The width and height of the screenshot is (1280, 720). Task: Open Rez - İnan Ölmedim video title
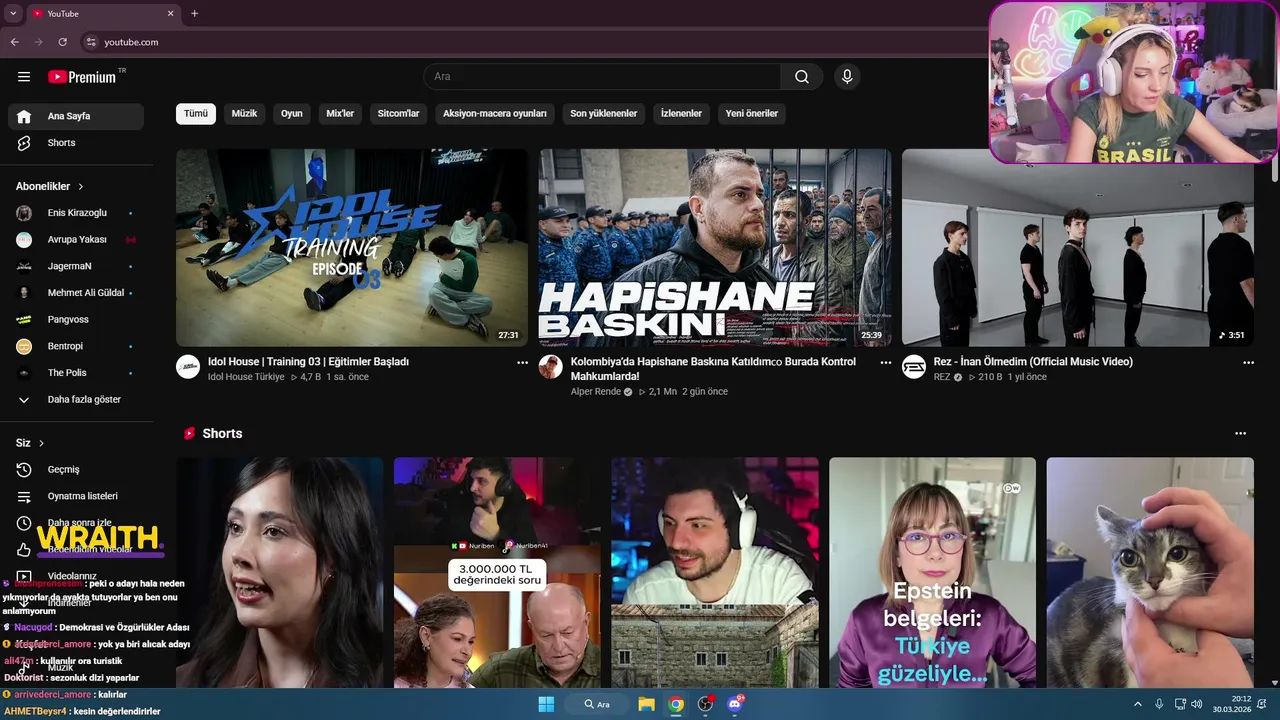pos(1033,362)
